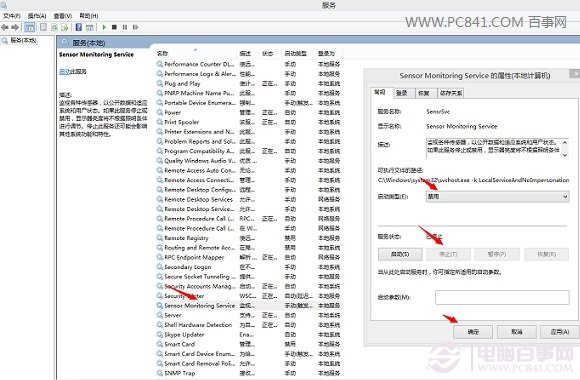The height and width of the screenshot is (380, 580).
Task: Click gear icon beside SNMP Trap
Action: coord(159,373)
